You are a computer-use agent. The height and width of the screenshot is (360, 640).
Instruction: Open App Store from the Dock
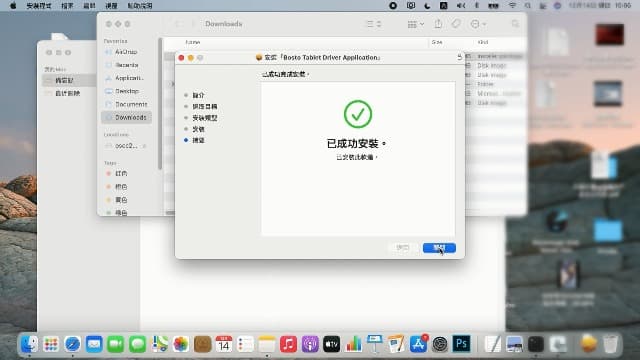418,344
